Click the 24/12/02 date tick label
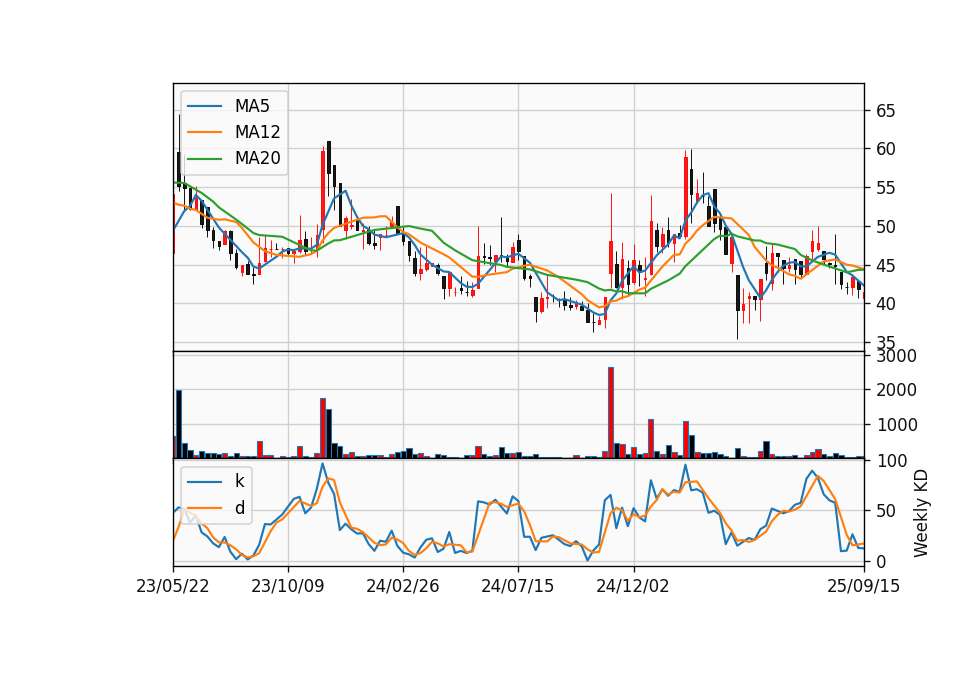Screen dimensions: 960x690 tap(633, 586)
